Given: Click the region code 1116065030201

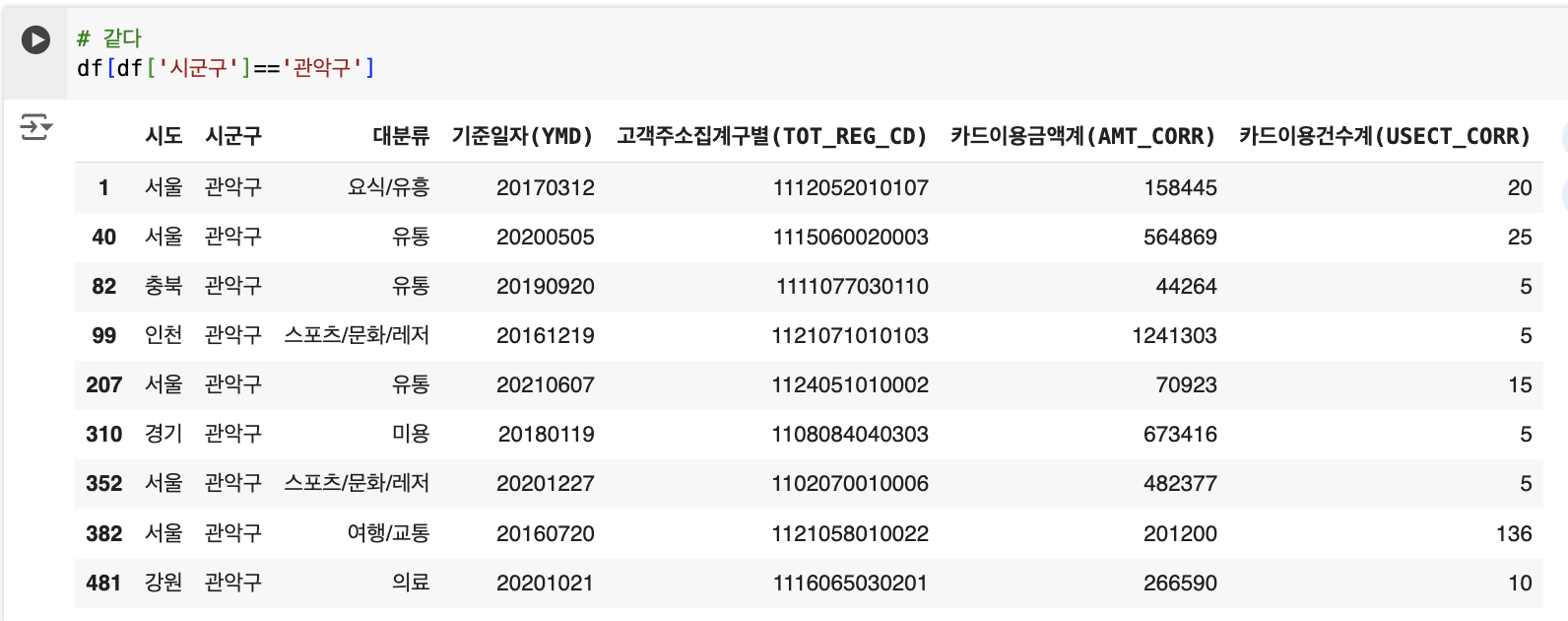Looking at the screenshot, I should click(851, 583).
